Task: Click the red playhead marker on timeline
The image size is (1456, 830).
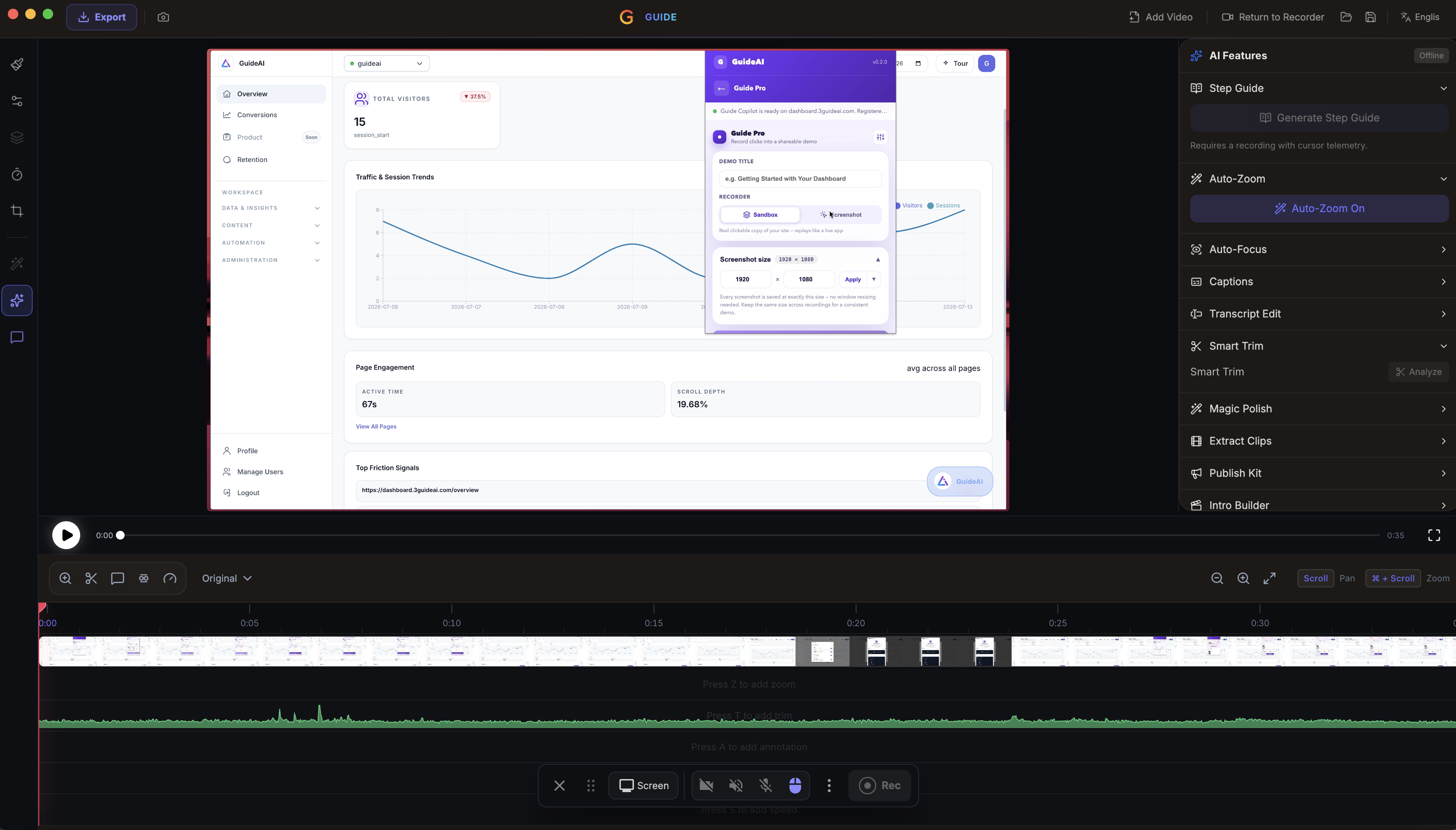Action: coord(42,607)
